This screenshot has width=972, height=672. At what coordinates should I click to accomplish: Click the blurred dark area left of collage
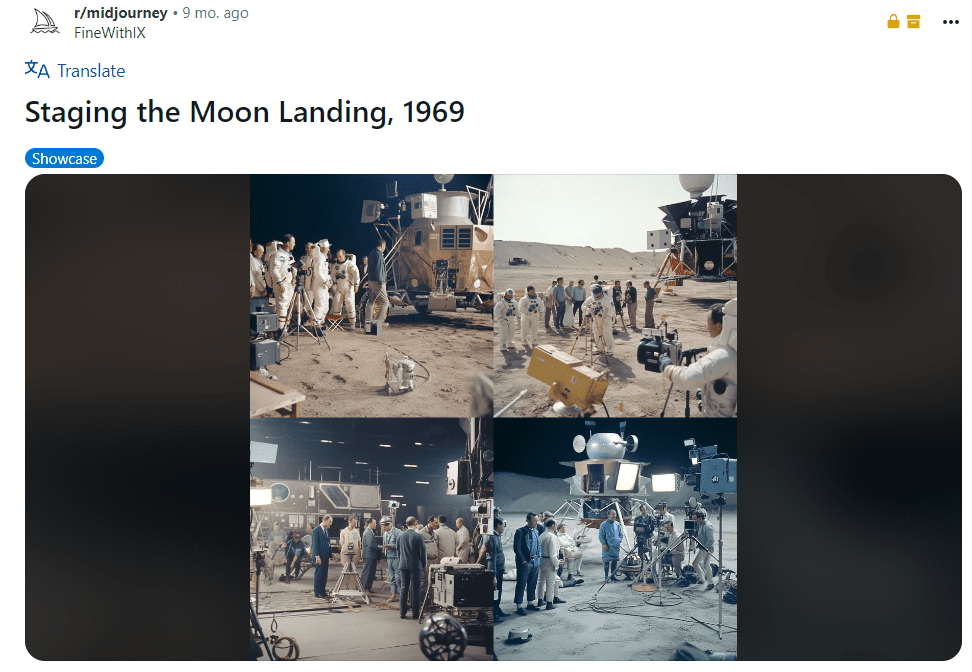click(138, 417)
